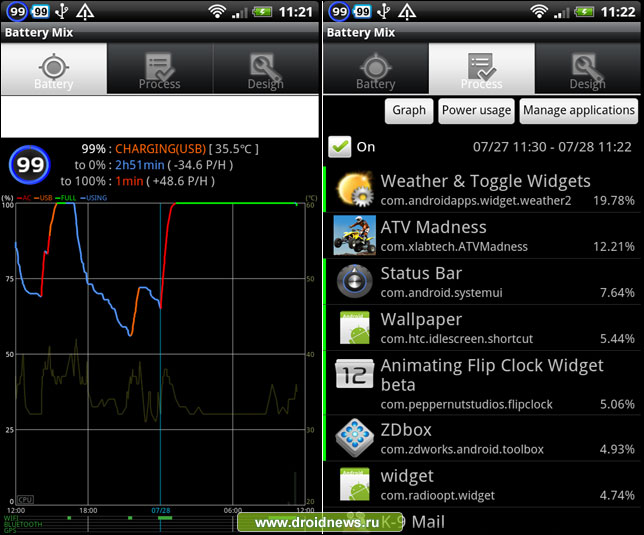Click rectangular 99 battery icon in left status bar
Viewport: 644px width, 535px height.
coord(40,11)
